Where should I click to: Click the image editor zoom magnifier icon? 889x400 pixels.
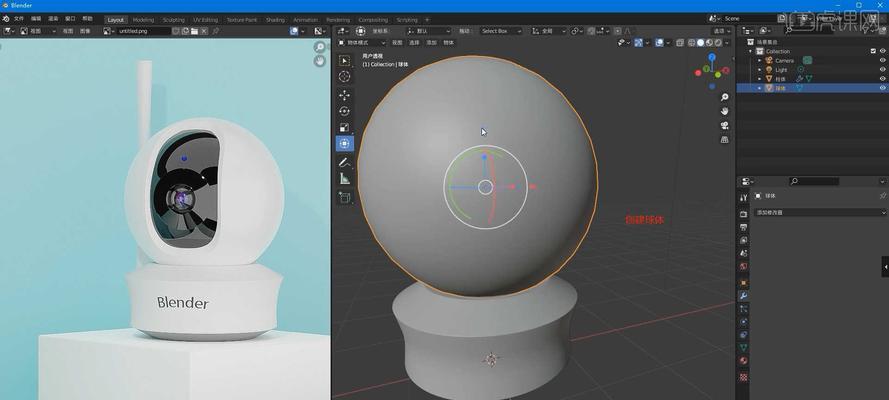(320, 47)
